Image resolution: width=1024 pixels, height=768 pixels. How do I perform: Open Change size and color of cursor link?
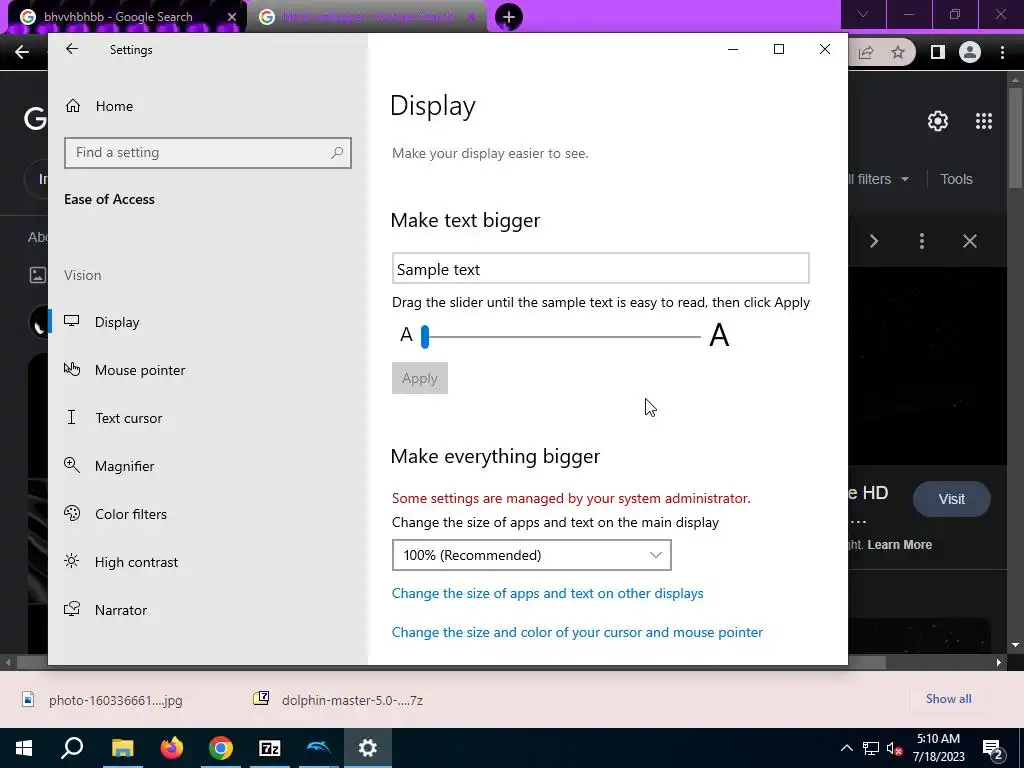click(577, 632)
